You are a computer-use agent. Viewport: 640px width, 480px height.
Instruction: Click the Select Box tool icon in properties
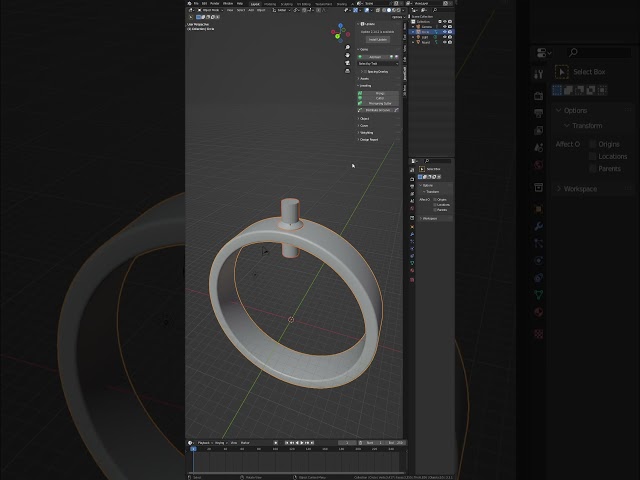(422, 169)
